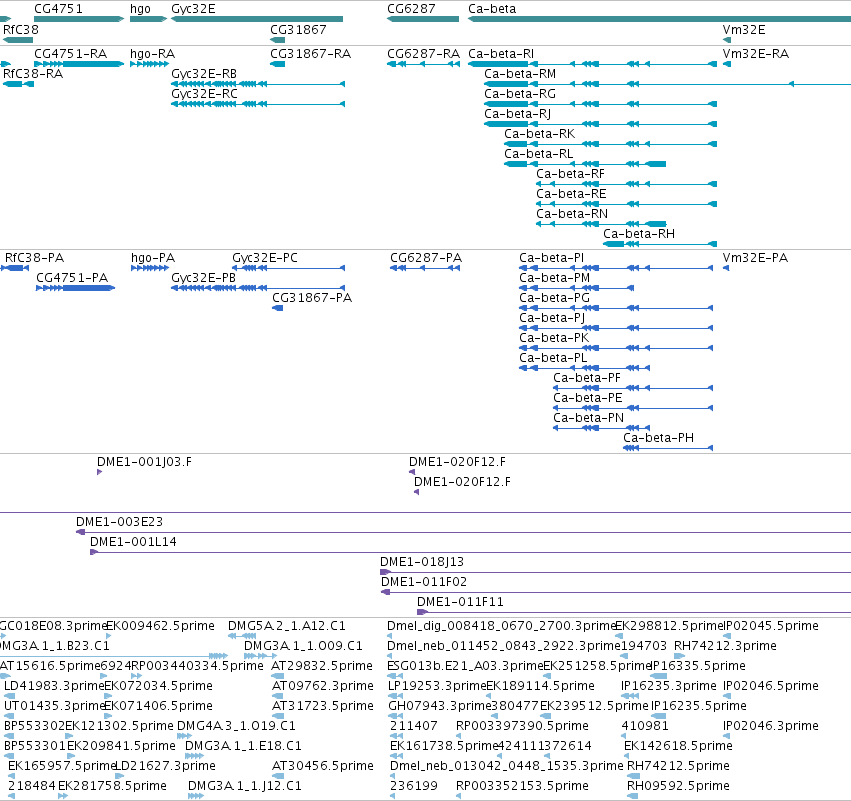Open EST IP02045.5prime

[x=771, y=626]
